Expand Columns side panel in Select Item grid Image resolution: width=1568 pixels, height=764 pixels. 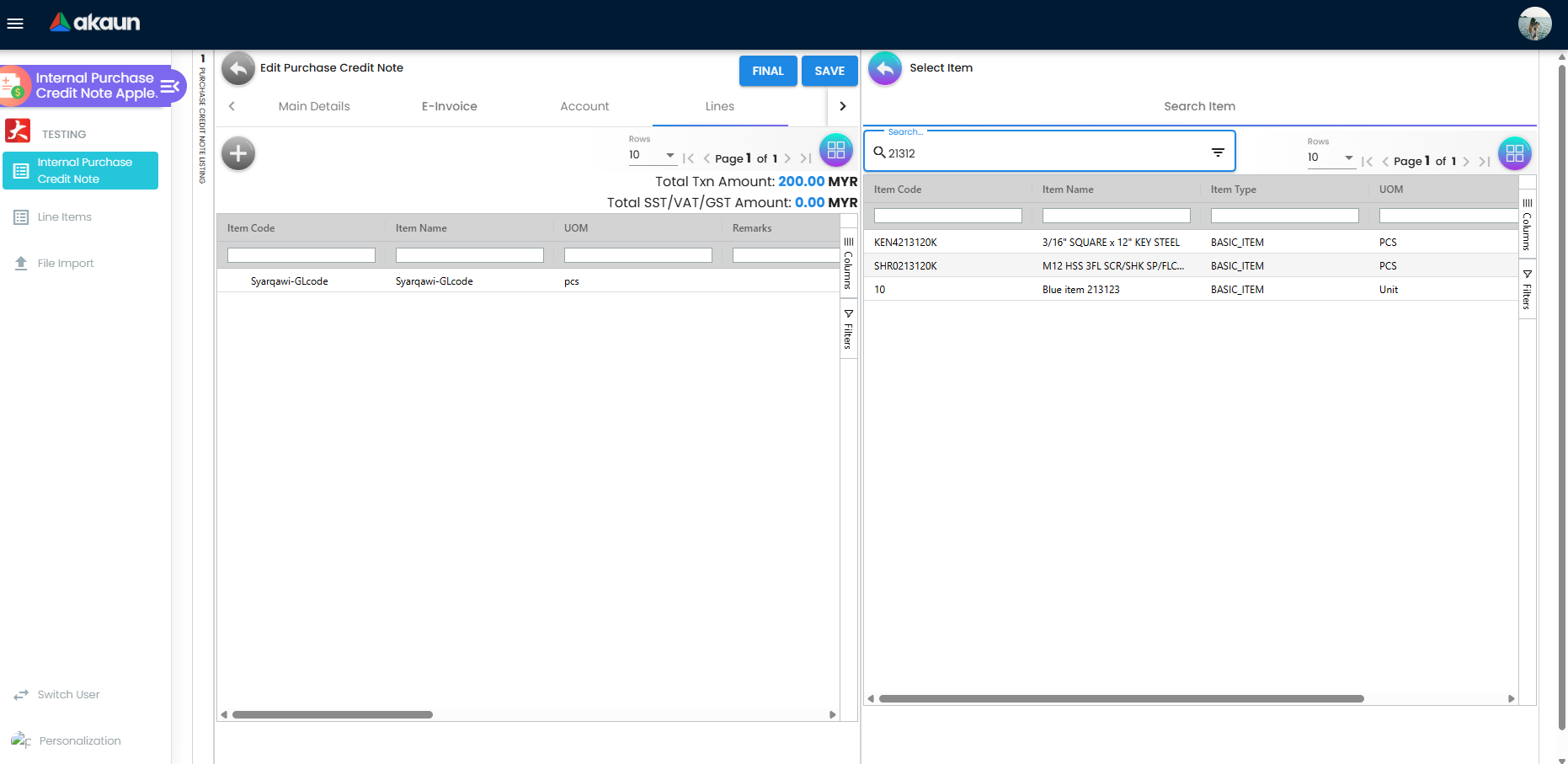click(x=1528, y=224)
